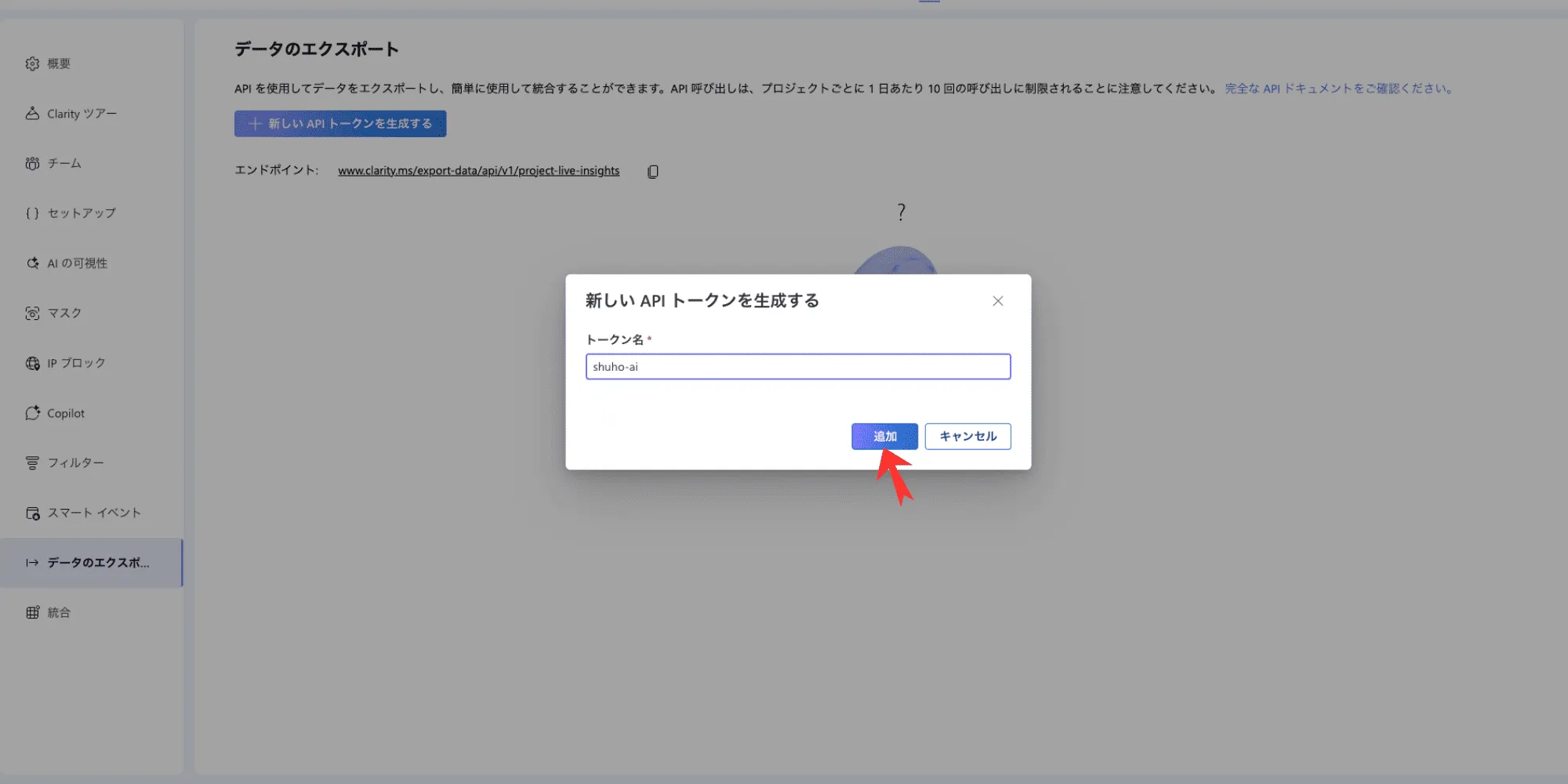
Task: Open the IP ブロック page
Action: click(x=76, y=363)
